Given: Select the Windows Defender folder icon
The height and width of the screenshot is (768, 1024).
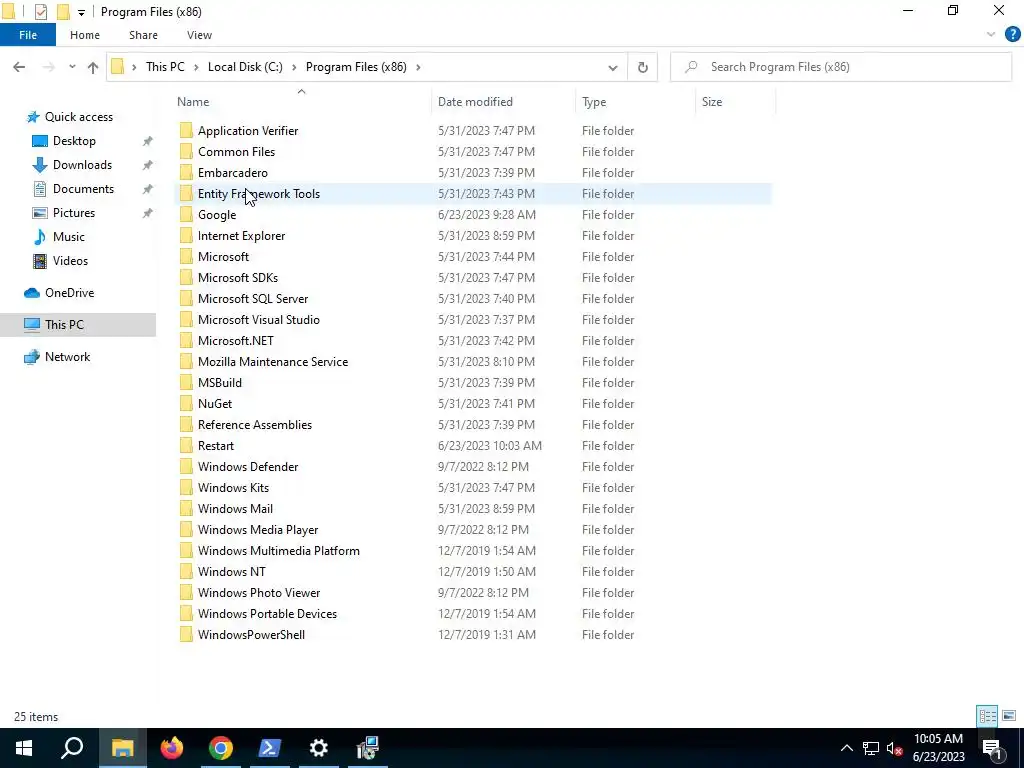Looking at the screenshot, I should (186, 467).
